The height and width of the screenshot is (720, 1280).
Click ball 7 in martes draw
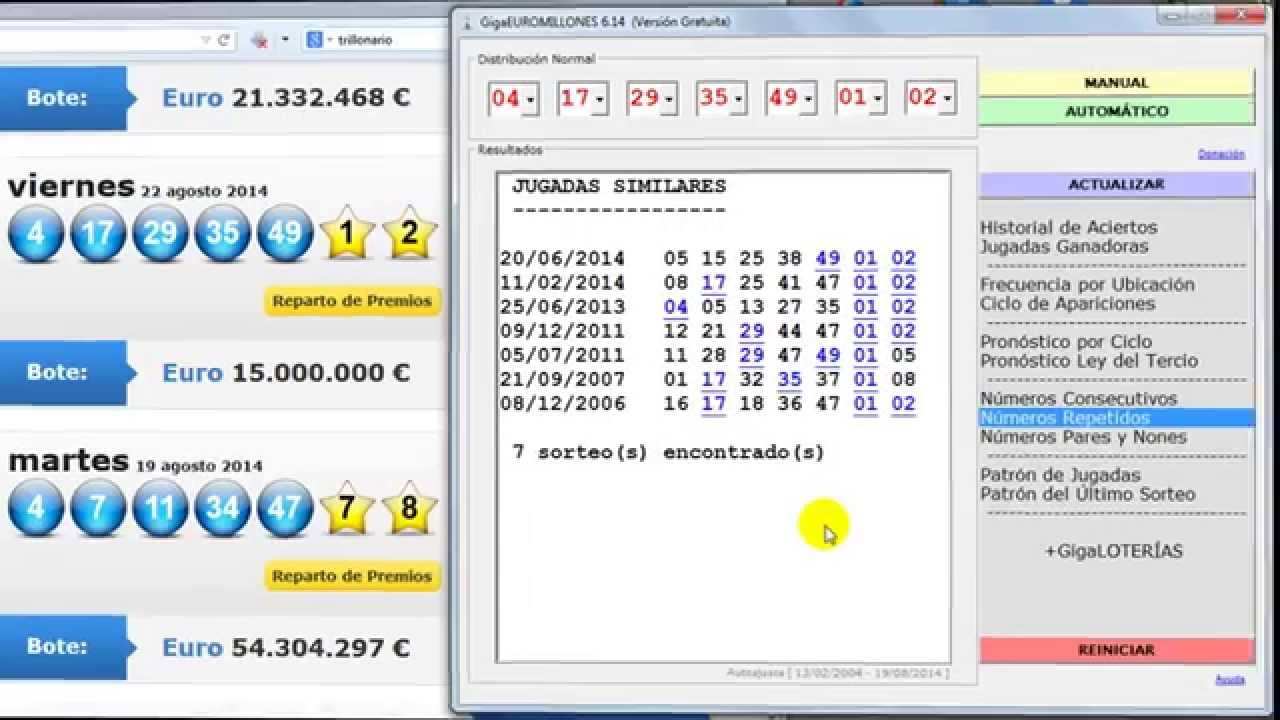pos(98,509)
